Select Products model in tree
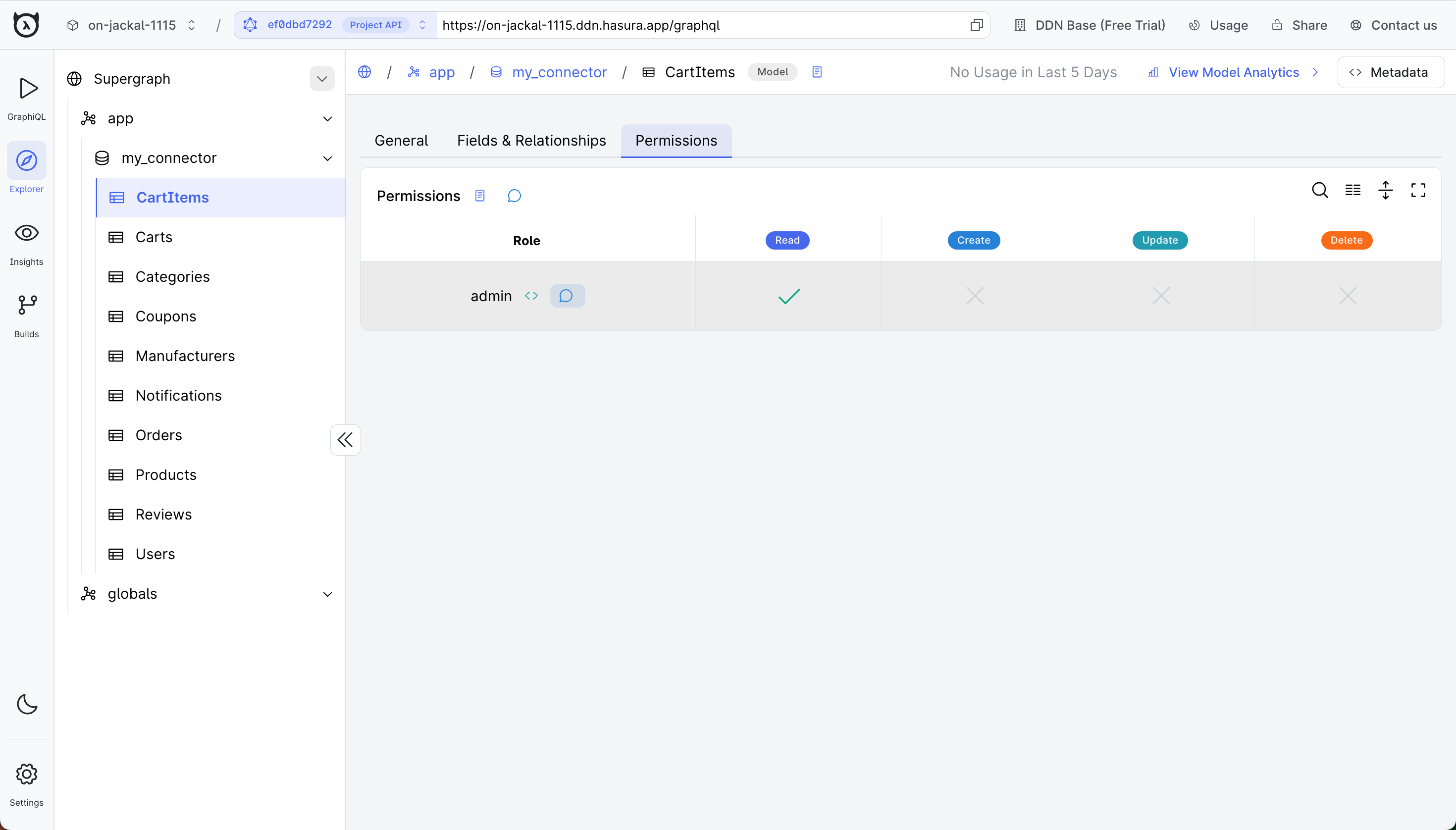This screenshot has width=1456, height=830. (220, 474)
